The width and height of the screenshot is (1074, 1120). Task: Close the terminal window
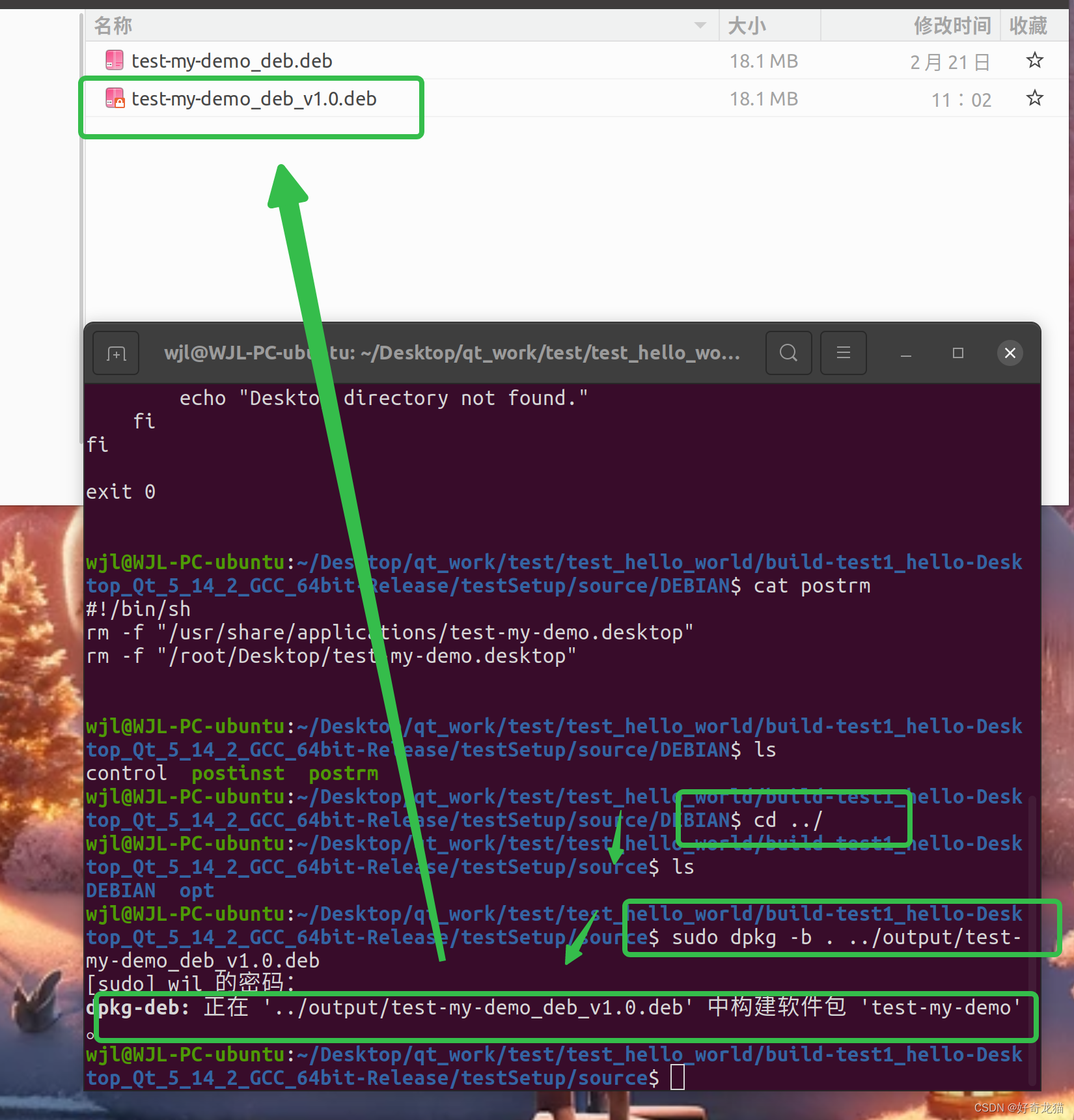pos(1010,353)
